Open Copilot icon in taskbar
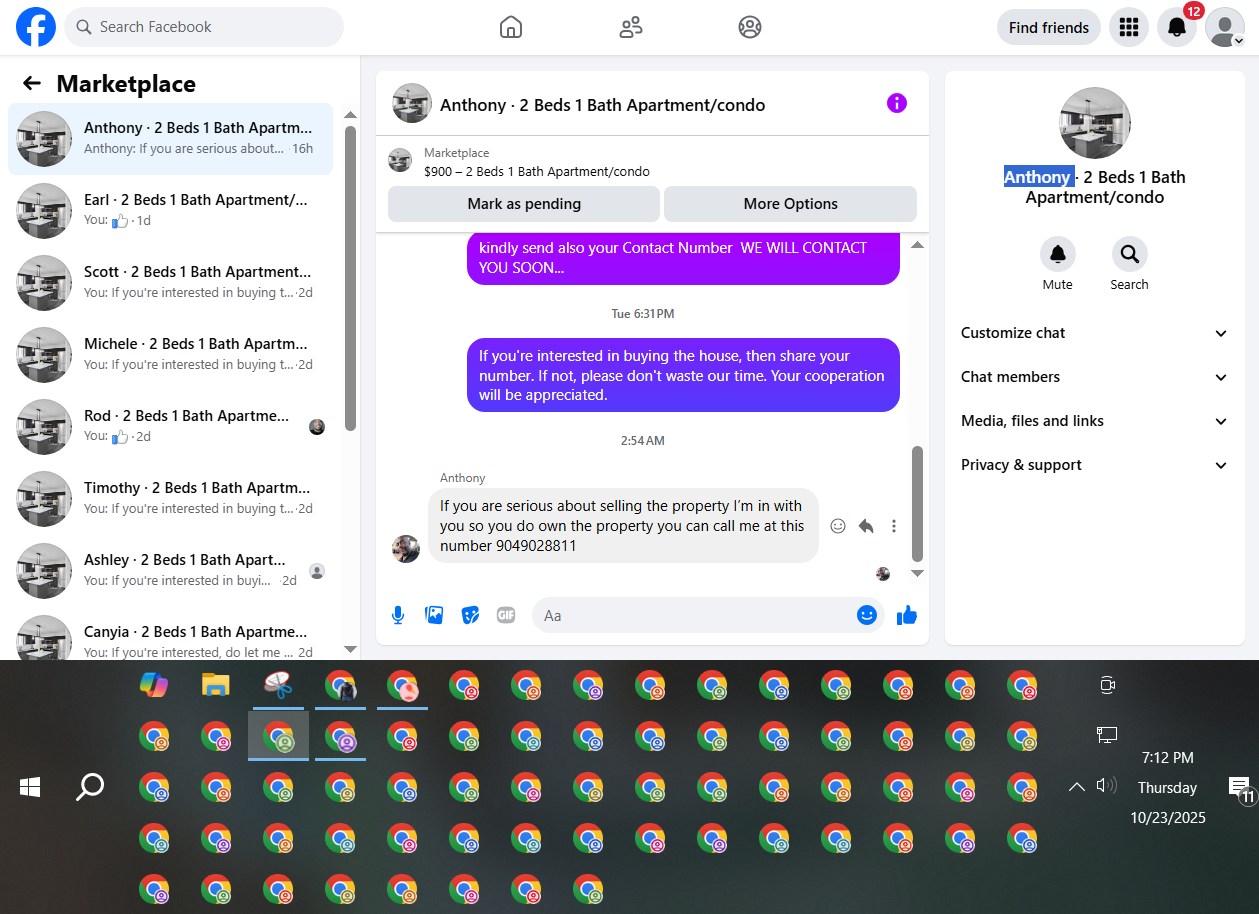1259x914 pixels. tap(154, 685)
